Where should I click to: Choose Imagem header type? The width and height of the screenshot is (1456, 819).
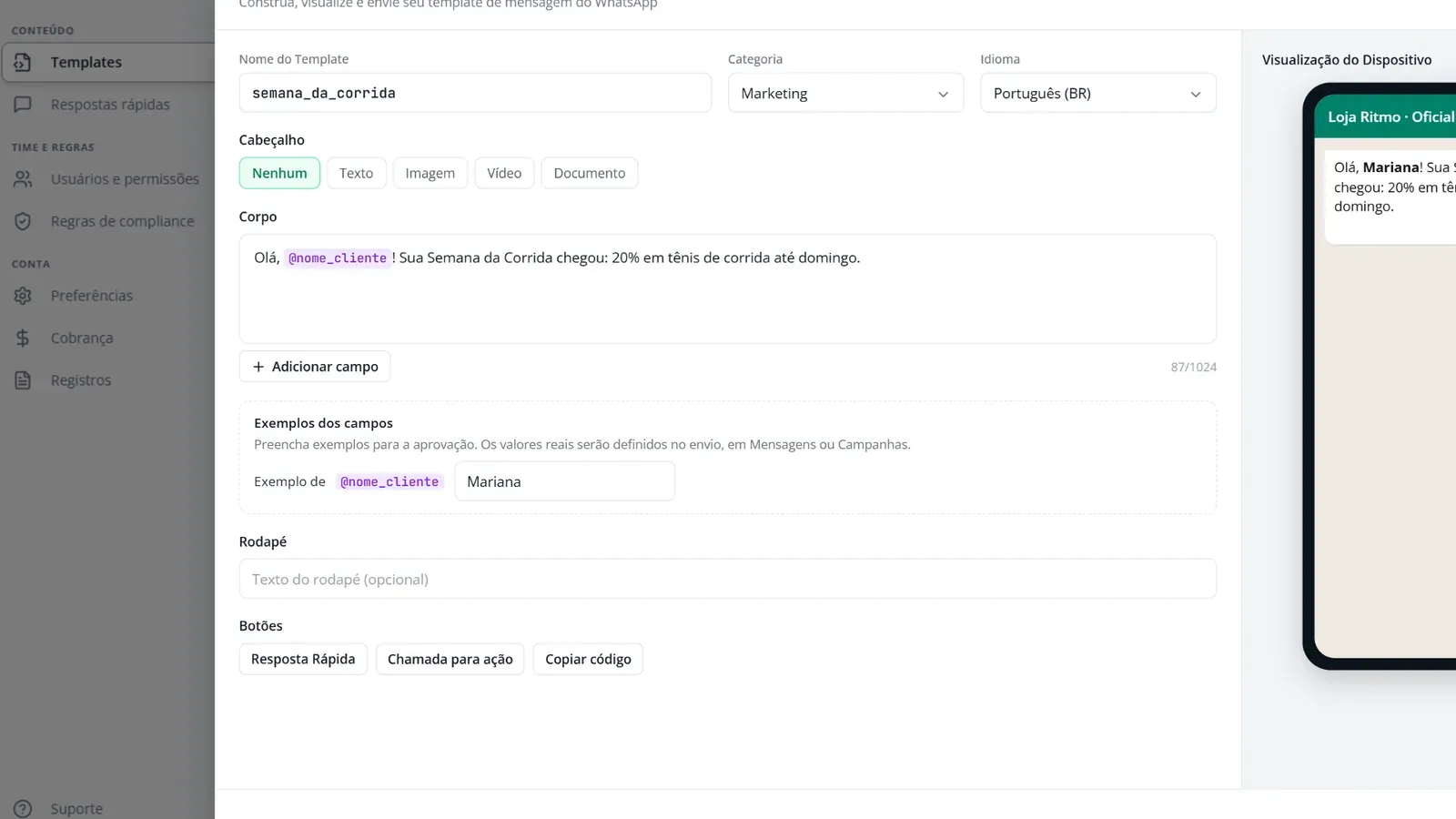[x=430, y=173]
